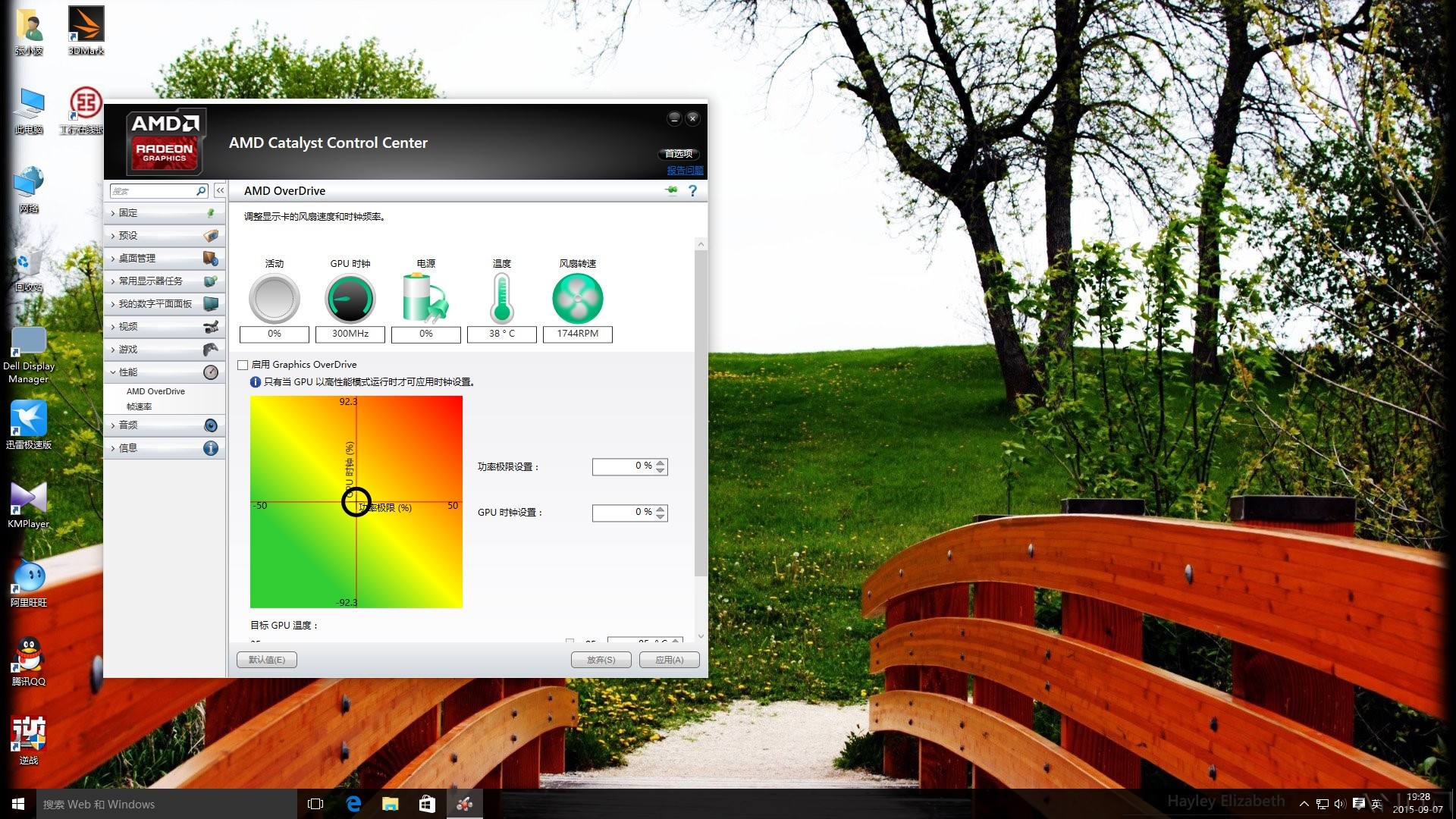This screenshot has width=1456, height=819.
Task: Click the green pin icon beside help
Action: click(x=671, y=190)
